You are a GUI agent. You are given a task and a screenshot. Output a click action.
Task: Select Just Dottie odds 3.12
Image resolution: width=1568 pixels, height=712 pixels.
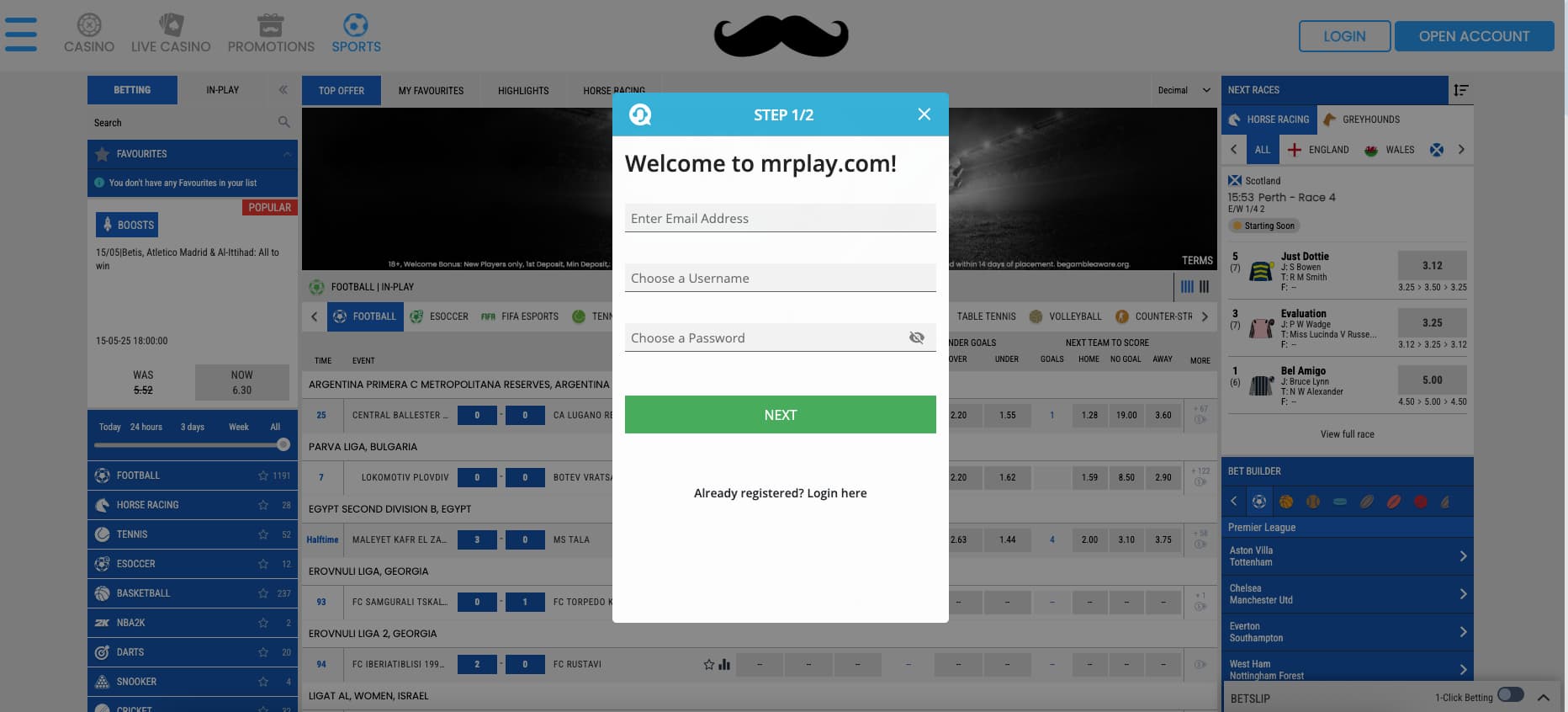pos(1432,265)
